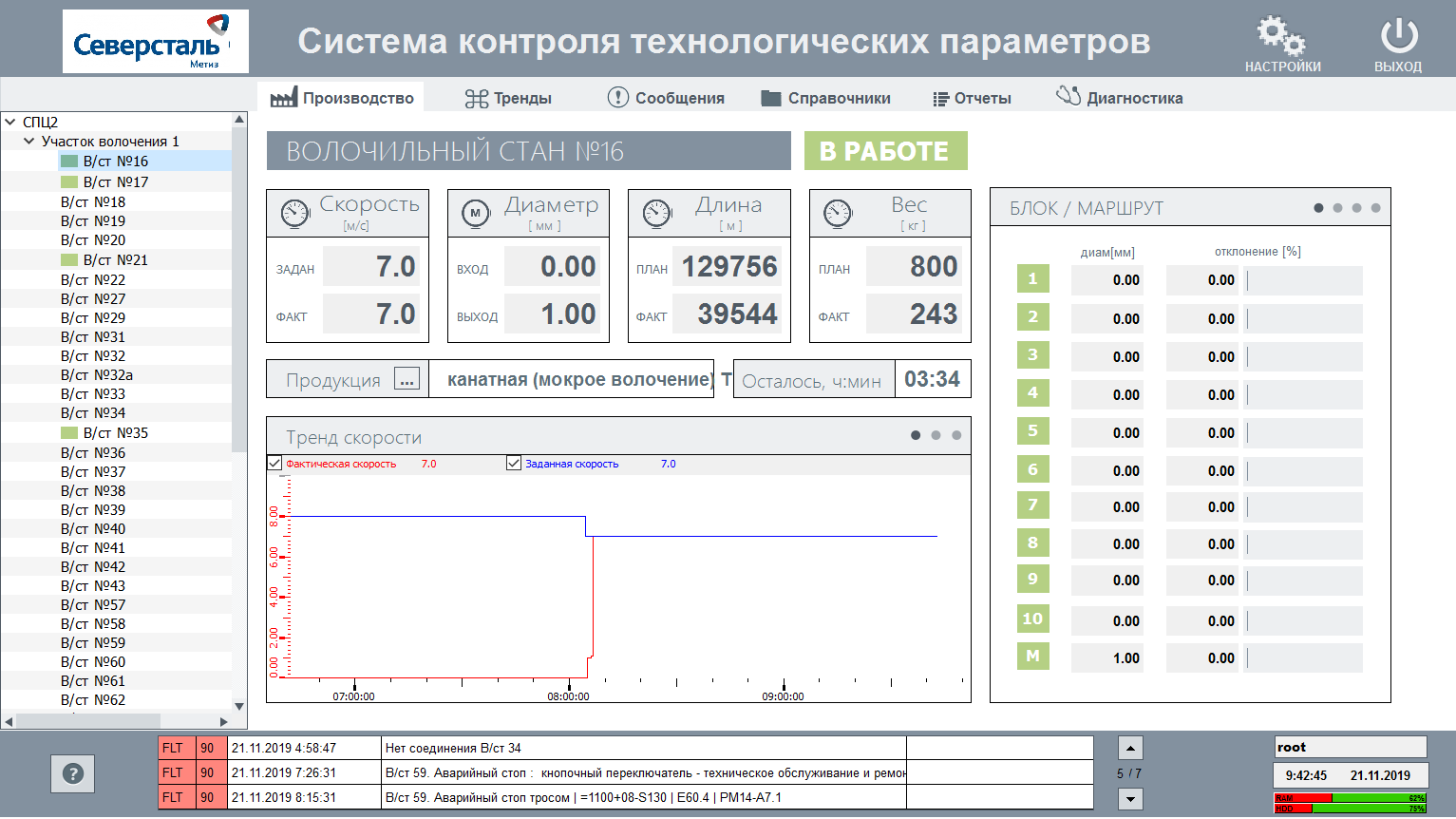Select first page dot in БЛОК / МАРШРУТ
1456x819 pixels.
[1318, 208]
